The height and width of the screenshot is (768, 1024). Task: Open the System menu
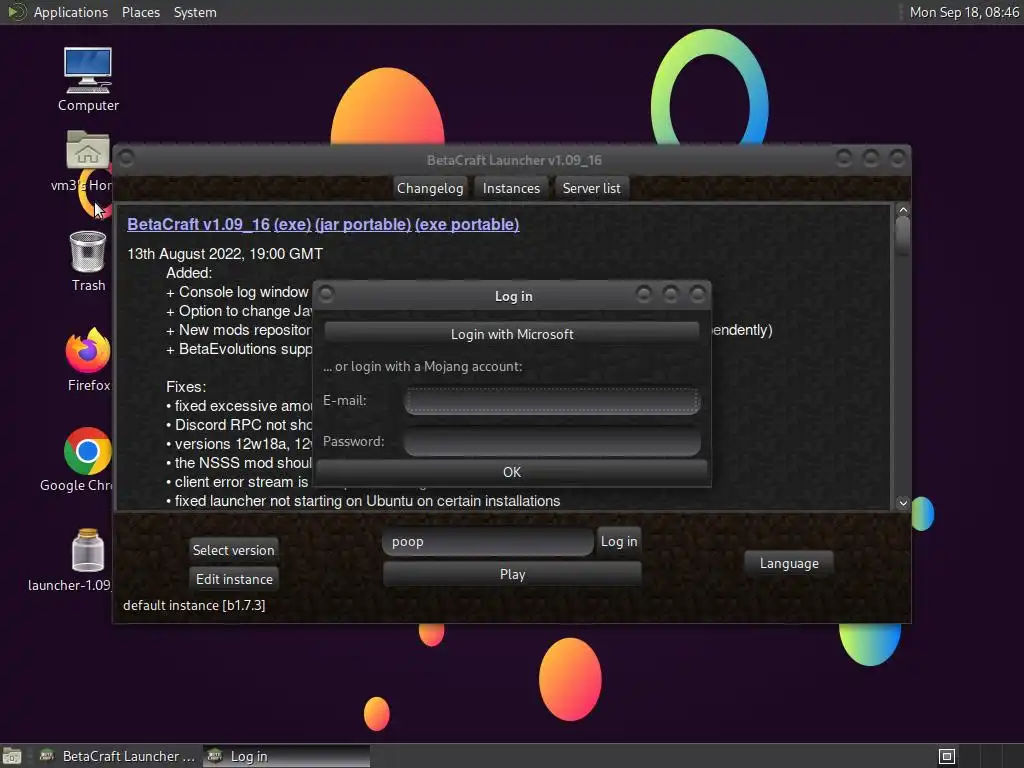[x=195, y=12]
